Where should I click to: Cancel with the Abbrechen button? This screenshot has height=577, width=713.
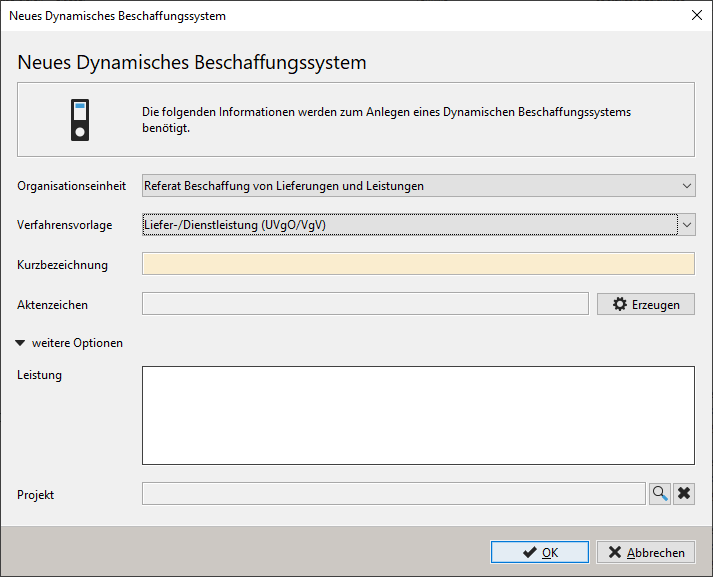coord(646,552)
